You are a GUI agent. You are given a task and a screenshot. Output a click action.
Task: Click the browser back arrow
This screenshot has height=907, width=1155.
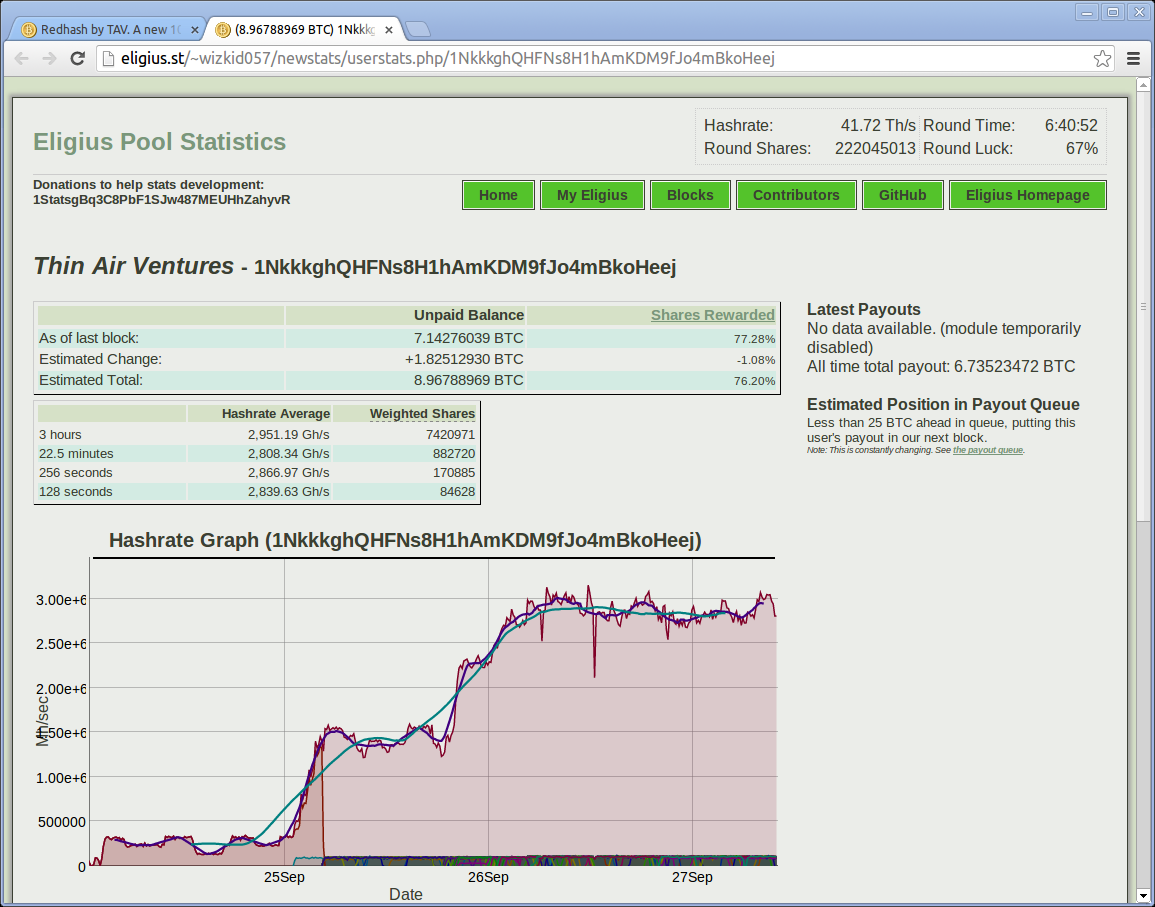pos(21,58)
